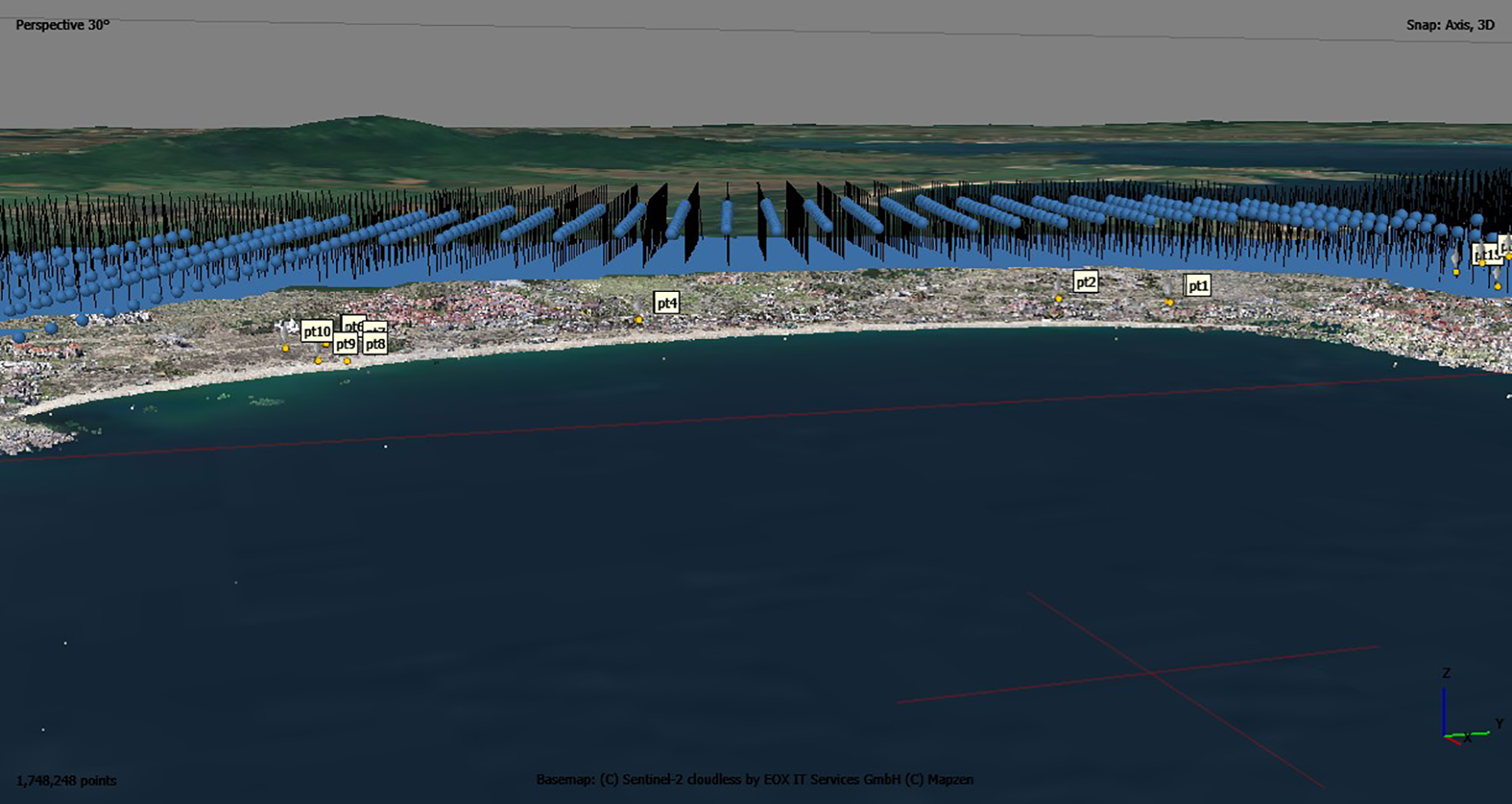Select the yellow marker dot below pt4
The width and height of the screenshot is (1512, 804).
[638, 320]
